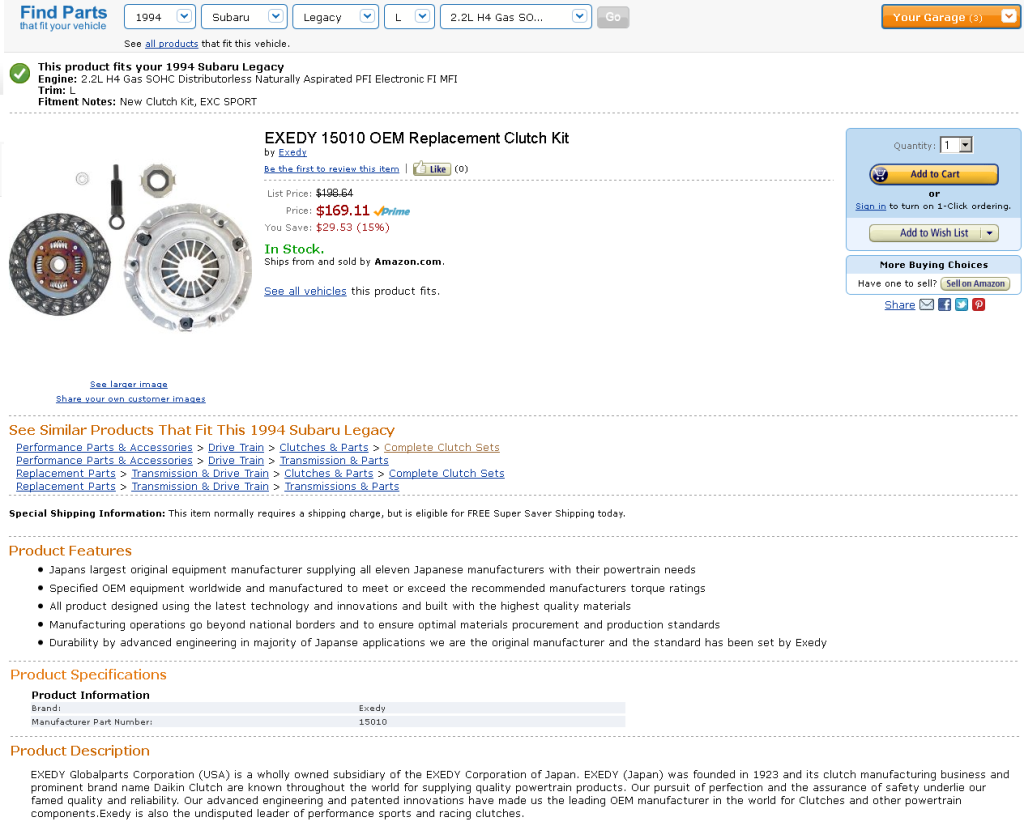Click the List Price $198.64 text

click(334, 193)
